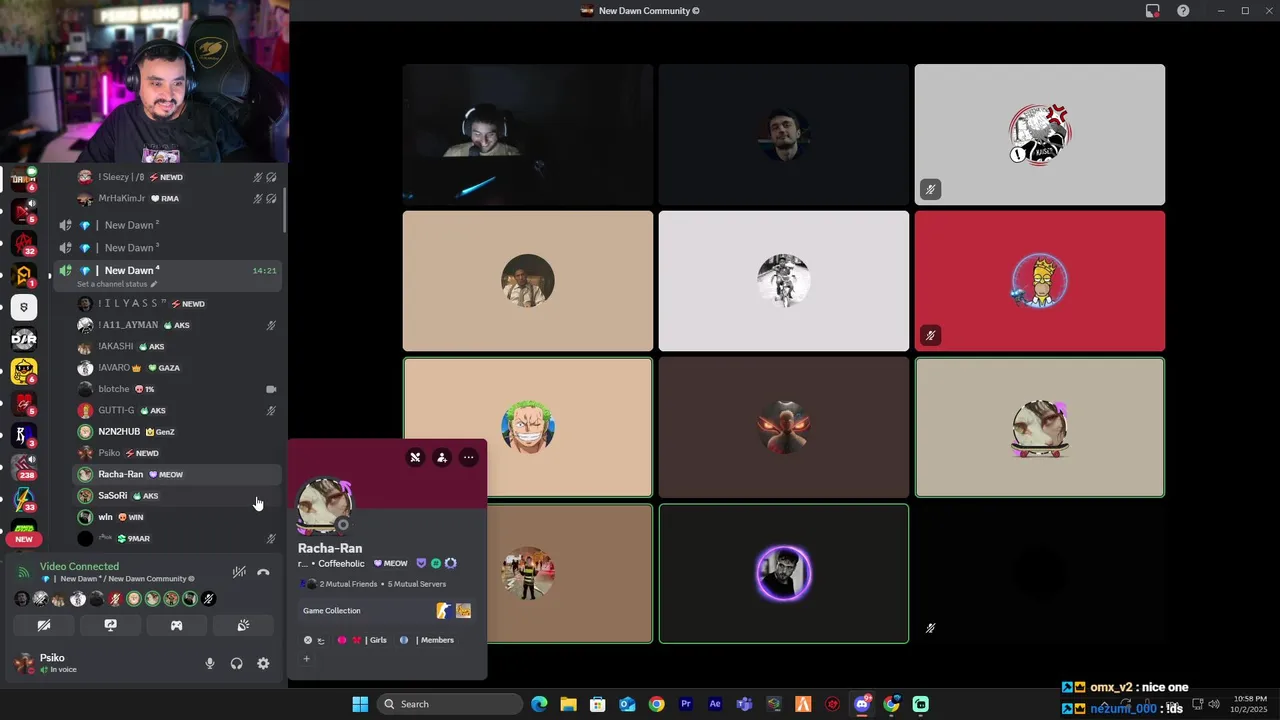1280x720 pixels.
Task: Open Game Collection on Racha-Ran profile
Action: pyautogui.click(x=387, y=611)
